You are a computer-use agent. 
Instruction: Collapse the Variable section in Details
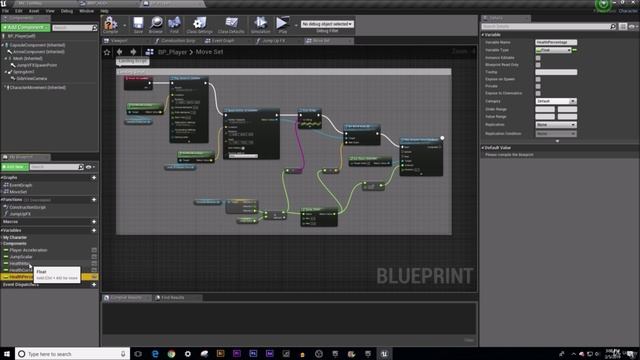click(483, 35)
